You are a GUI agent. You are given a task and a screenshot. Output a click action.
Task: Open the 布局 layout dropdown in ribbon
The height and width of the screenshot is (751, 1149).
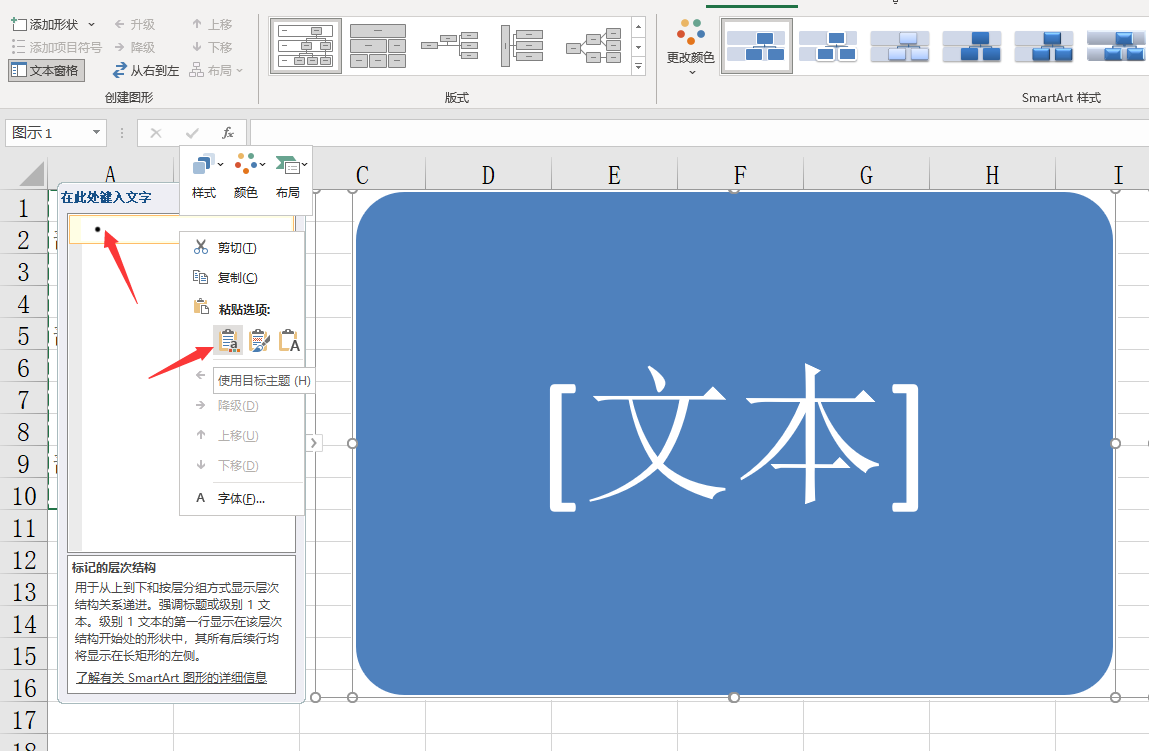(216, 70)
